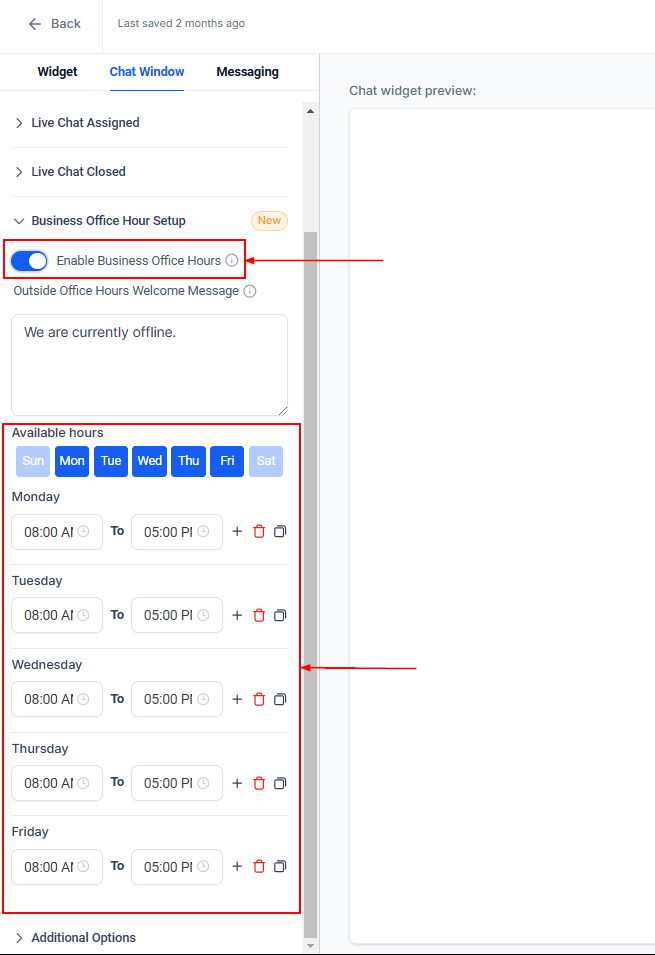The height and width of the screenshot is (955, 655).
Task: Click the delete icon for Monday hours
Action: 259,532
